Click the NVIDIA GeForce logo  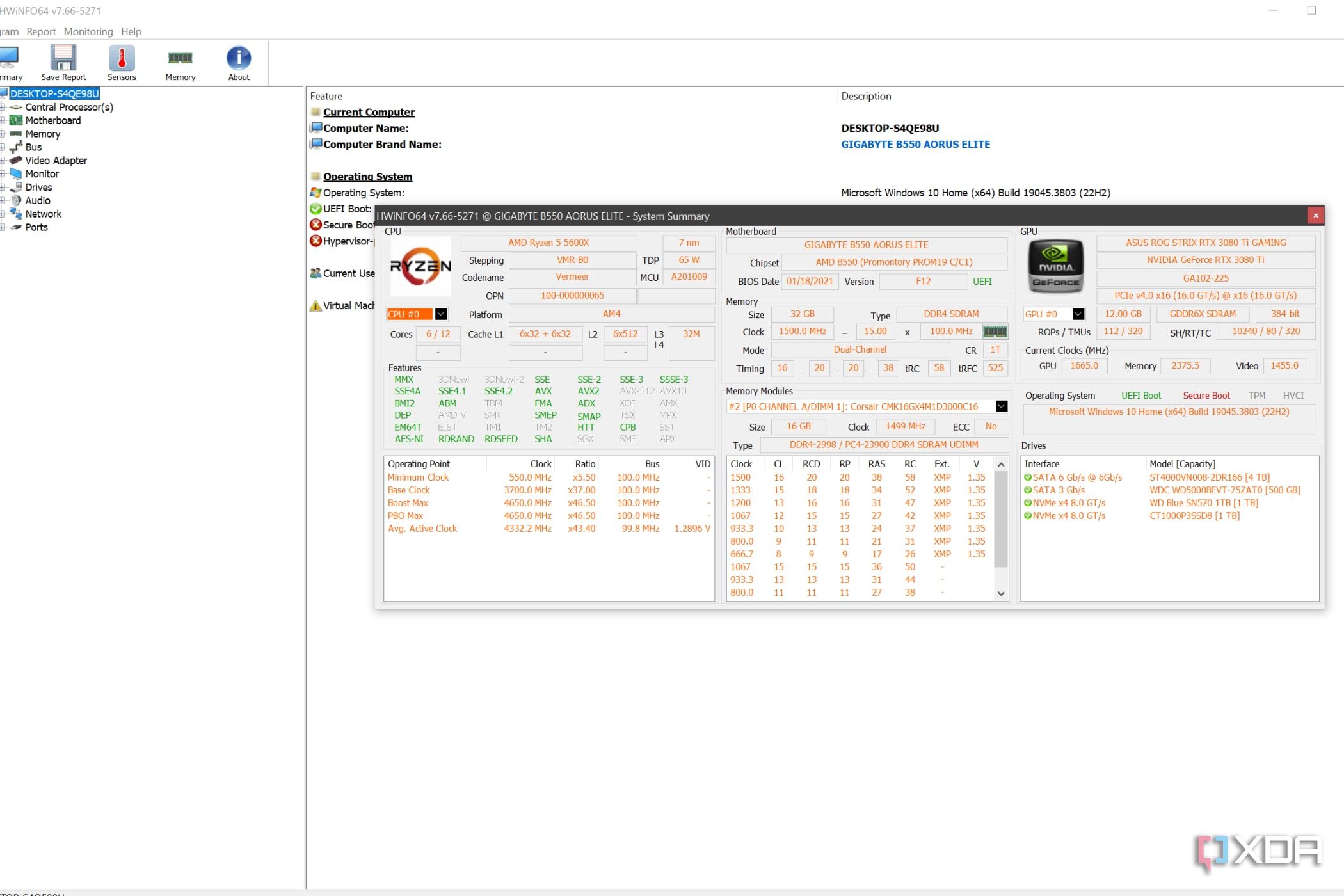[x=1055, y=266]
